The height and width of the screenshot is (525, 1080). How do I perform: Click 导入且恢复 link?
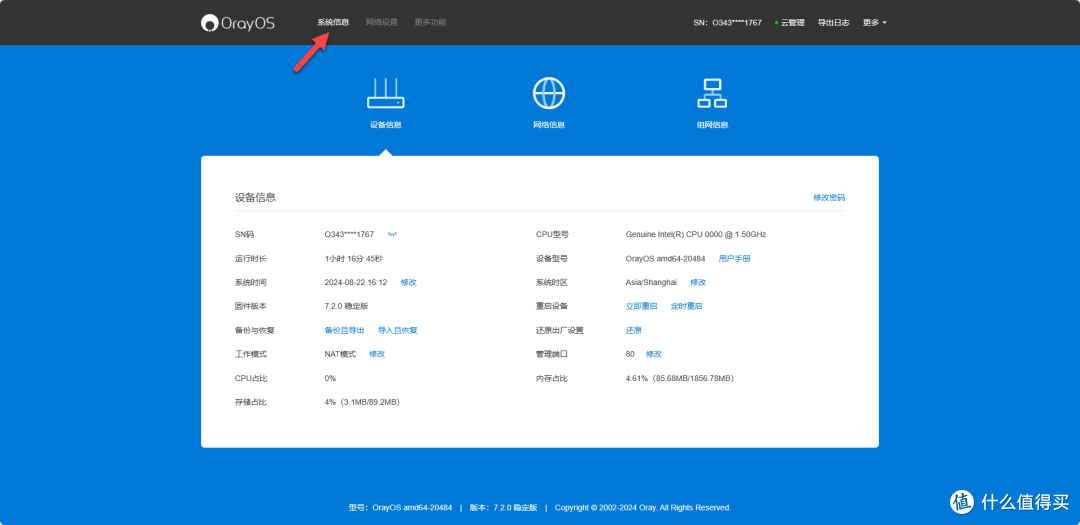[x=397, y=330]
